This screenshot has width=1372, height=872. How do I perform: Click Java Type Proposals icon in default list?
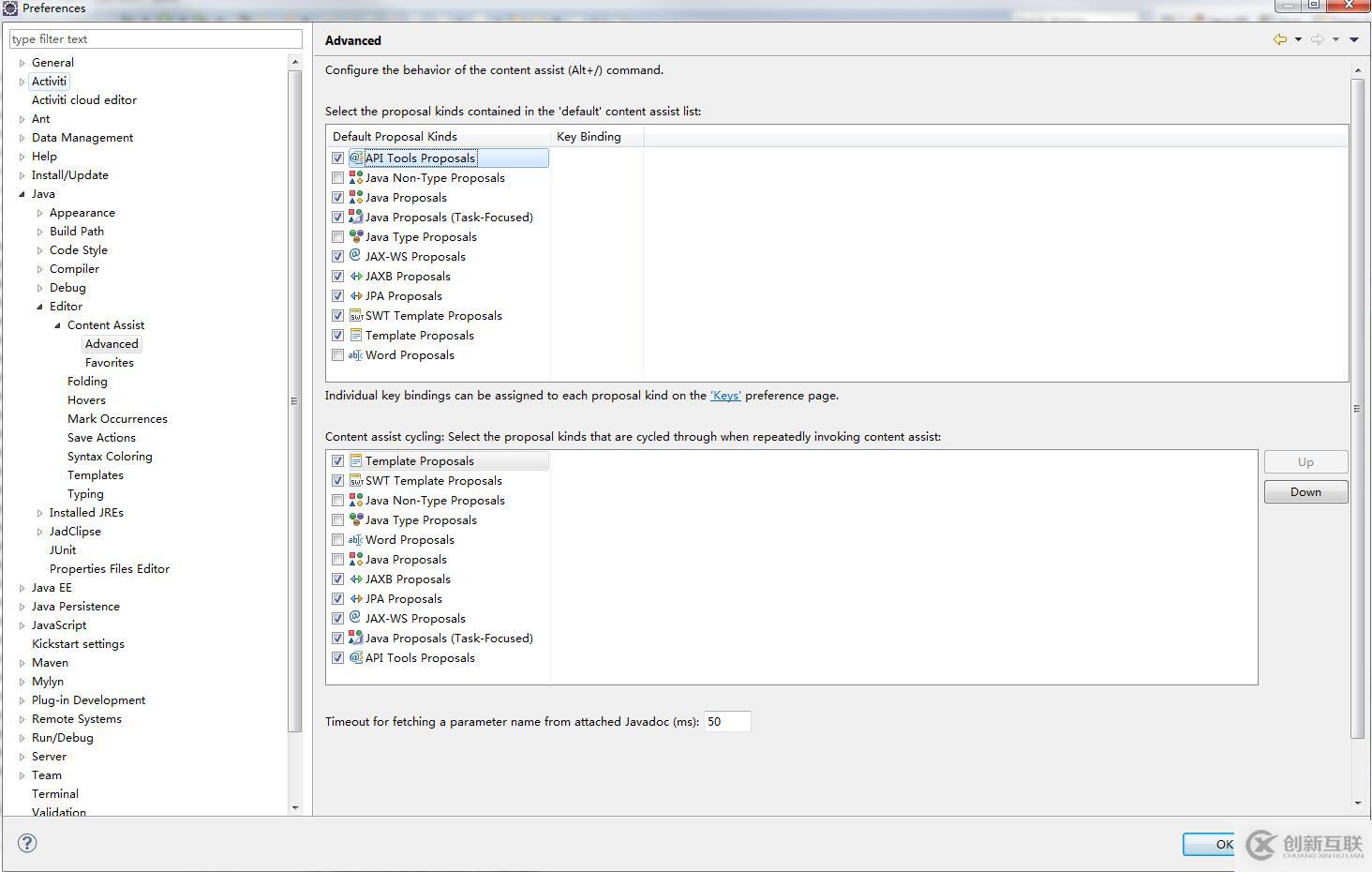[x=356, y=236]
